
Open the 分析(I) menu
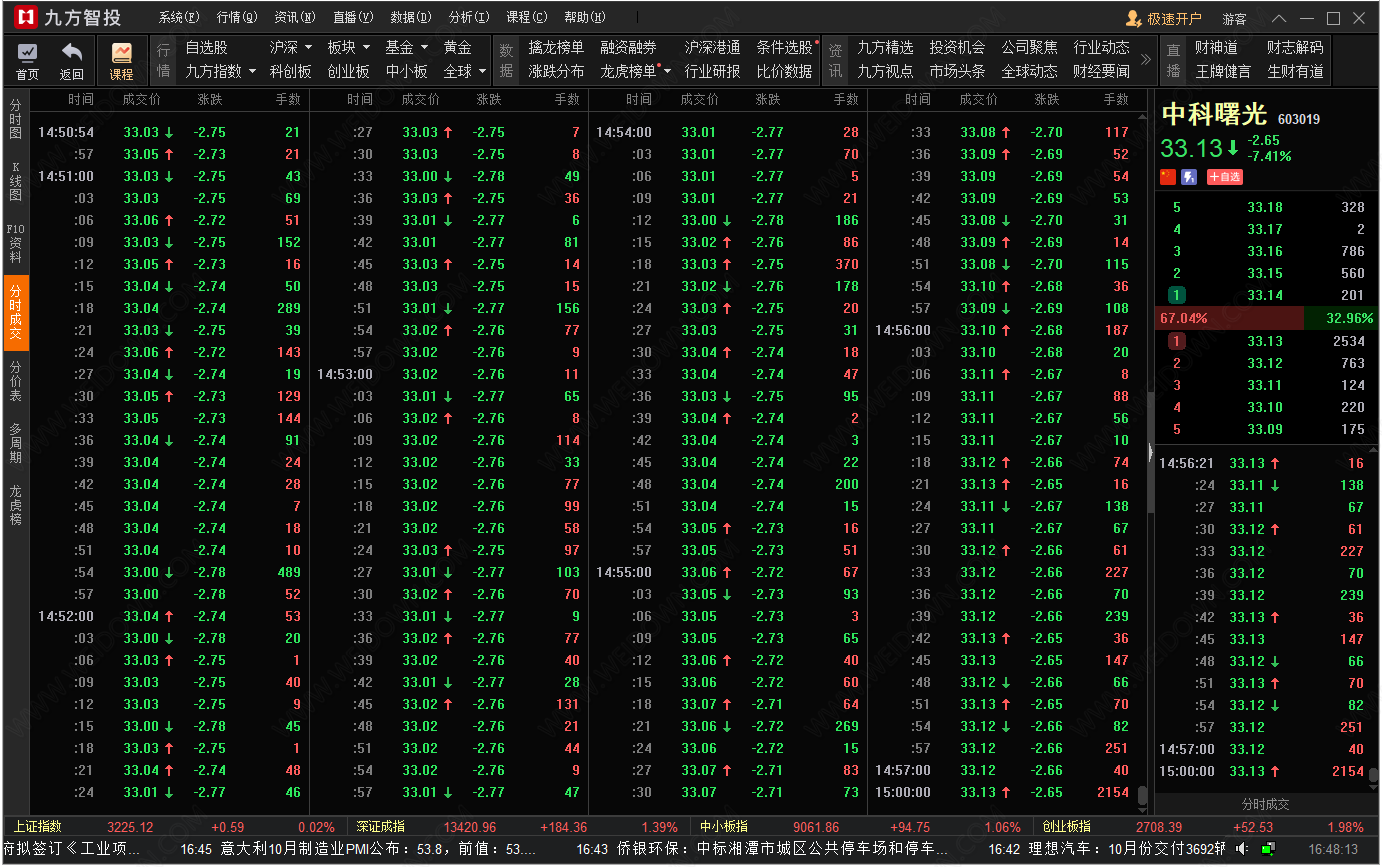469,18
